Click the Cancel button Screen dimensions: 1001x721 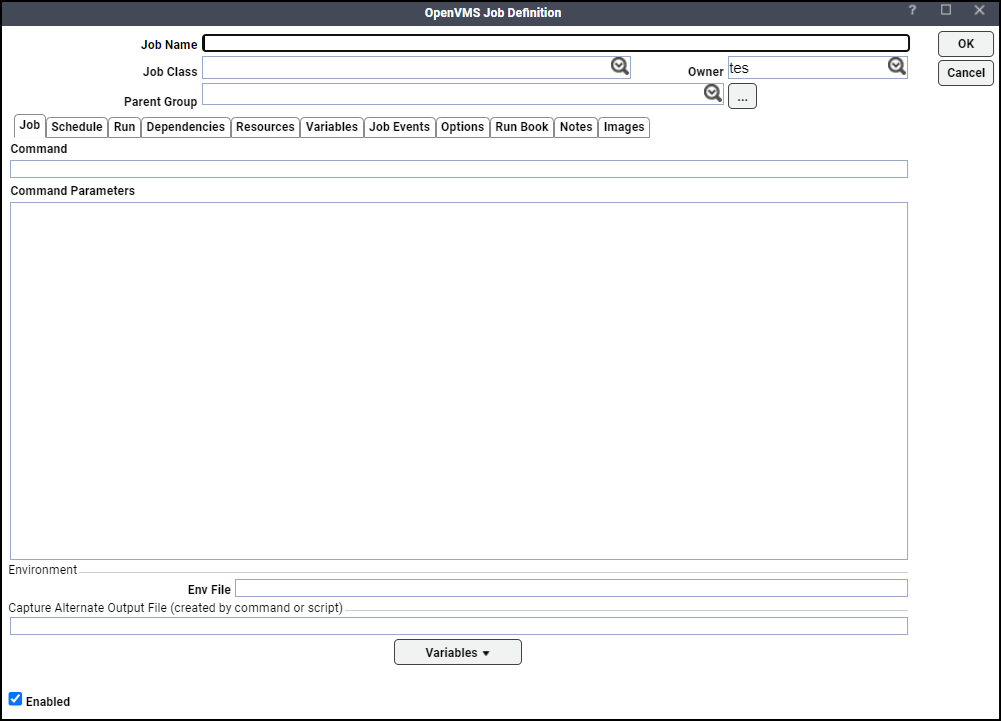pyautogui.click(x=965, y=73)
